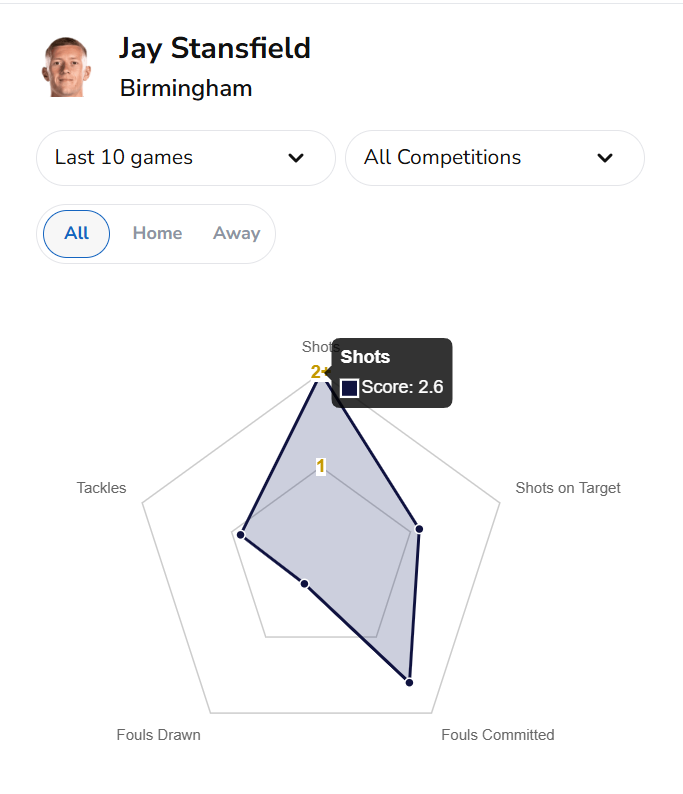
Task: Click the Fouls Committed data point
Action: pyautogui.click(x=409, y=682)
